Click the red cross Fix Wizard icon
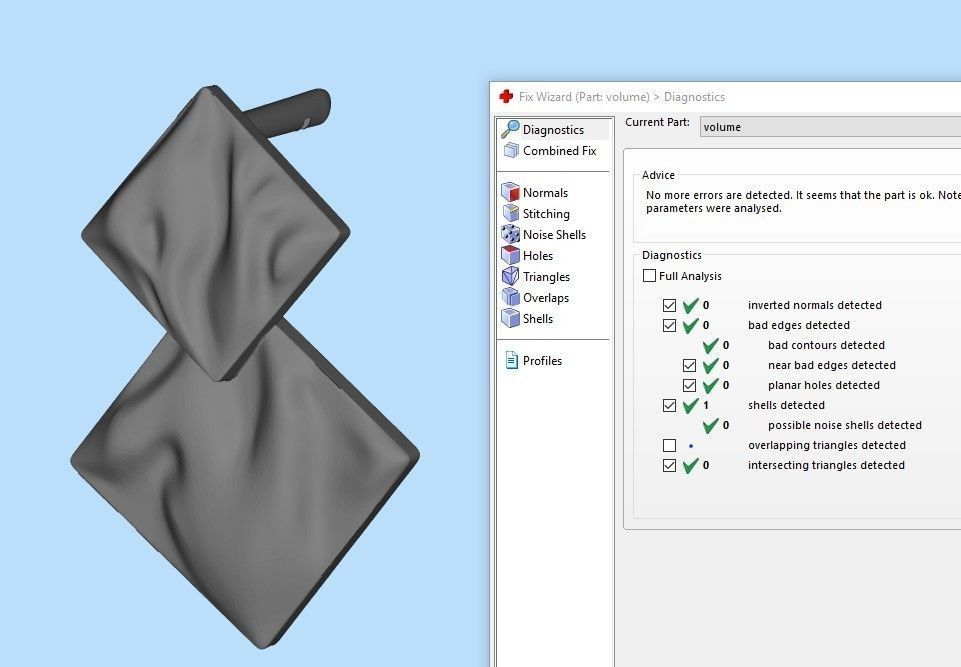Image resolution: width=961 pixels, height=667 pixels. click(x=506, y=96)
